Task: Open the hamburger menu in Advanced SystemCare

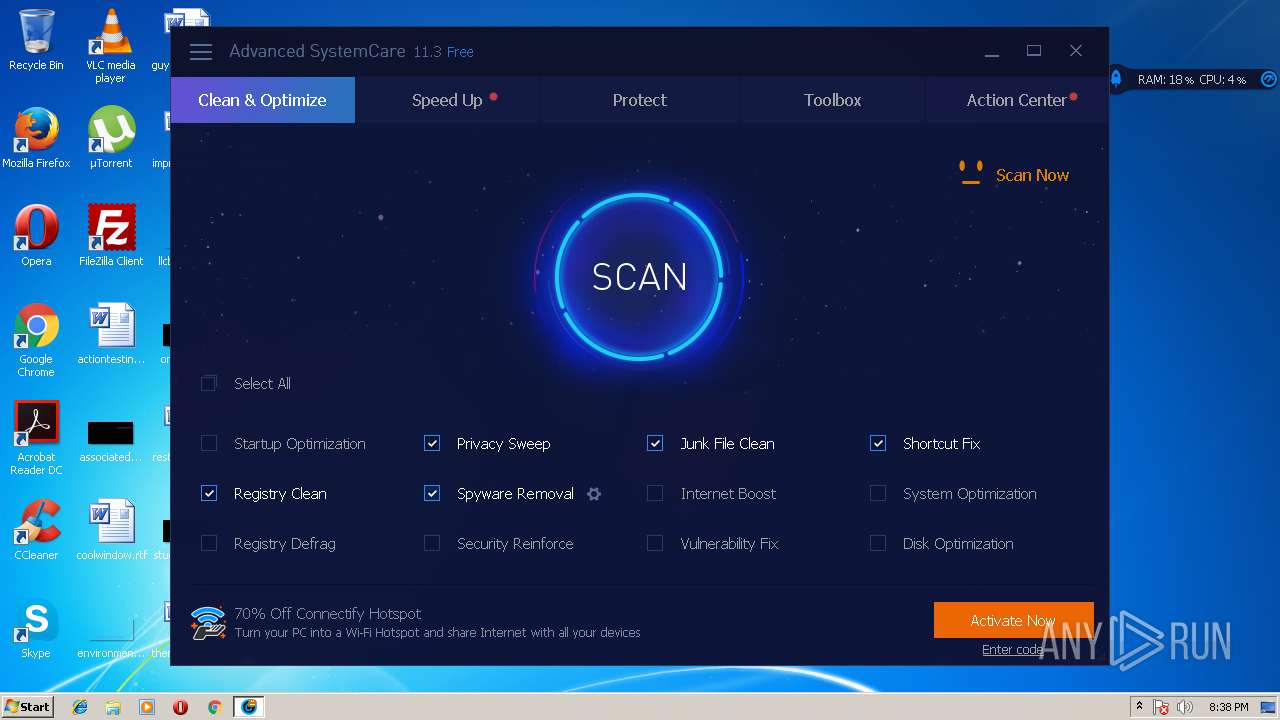Action: coord(201,52)
